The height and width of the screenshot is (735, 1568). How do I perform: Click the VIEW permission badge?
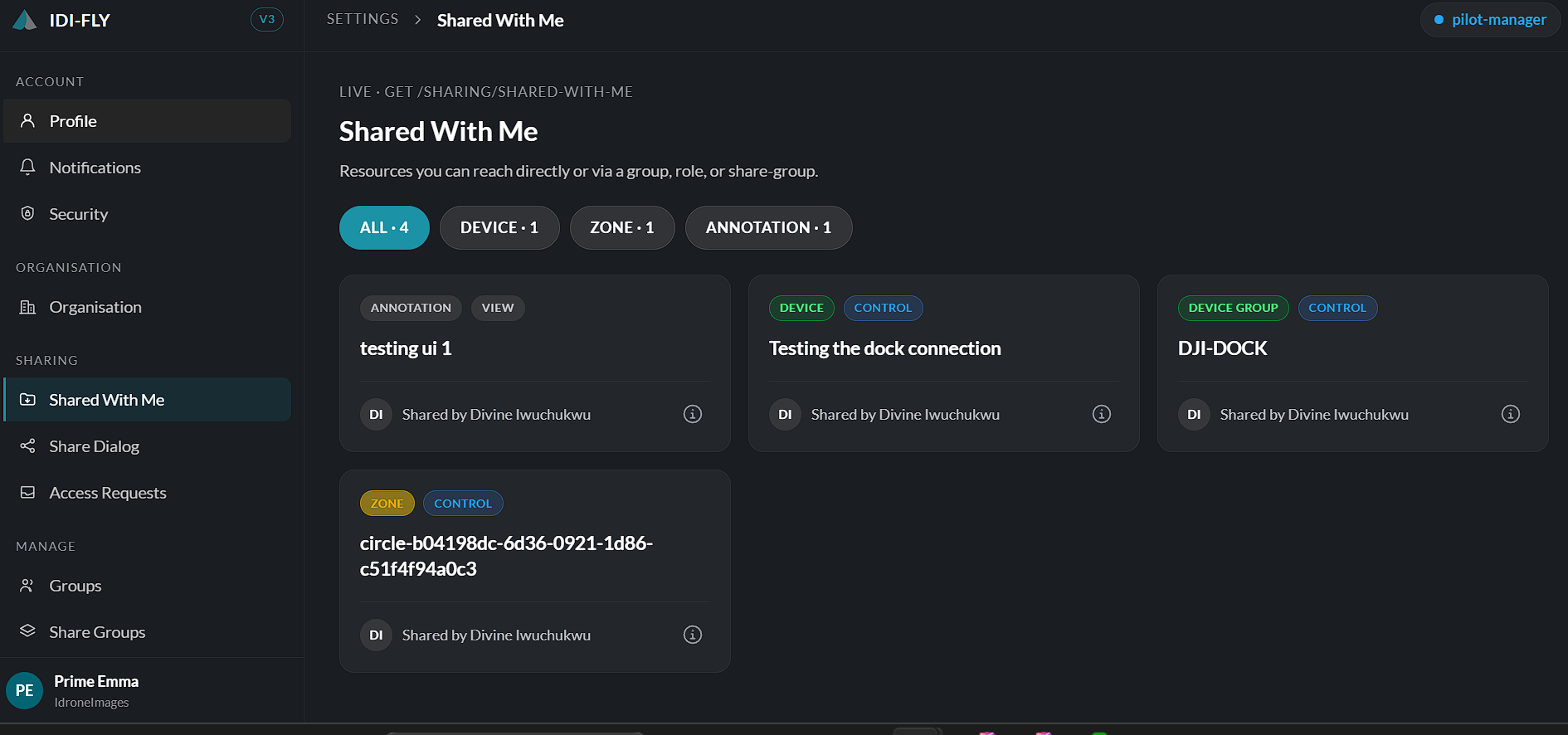click(498, 308)
